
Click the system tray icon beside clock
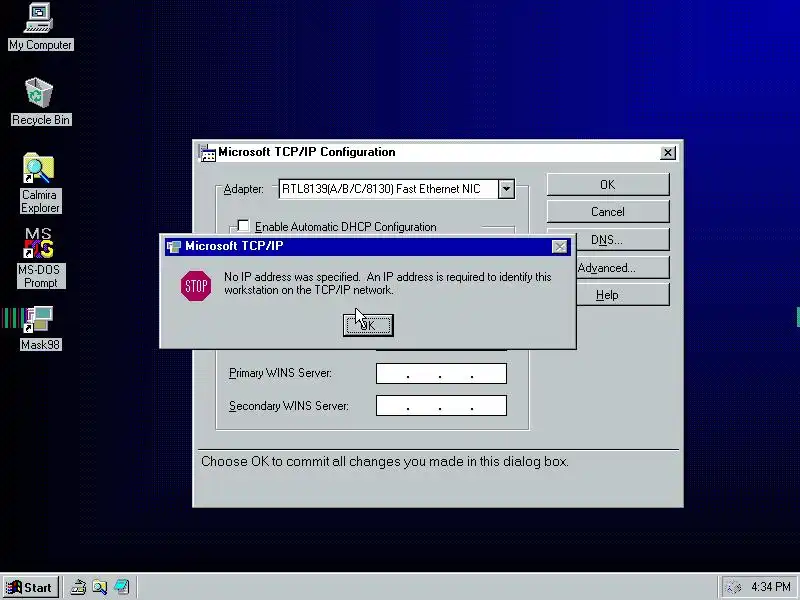click(x=733, y=587)
